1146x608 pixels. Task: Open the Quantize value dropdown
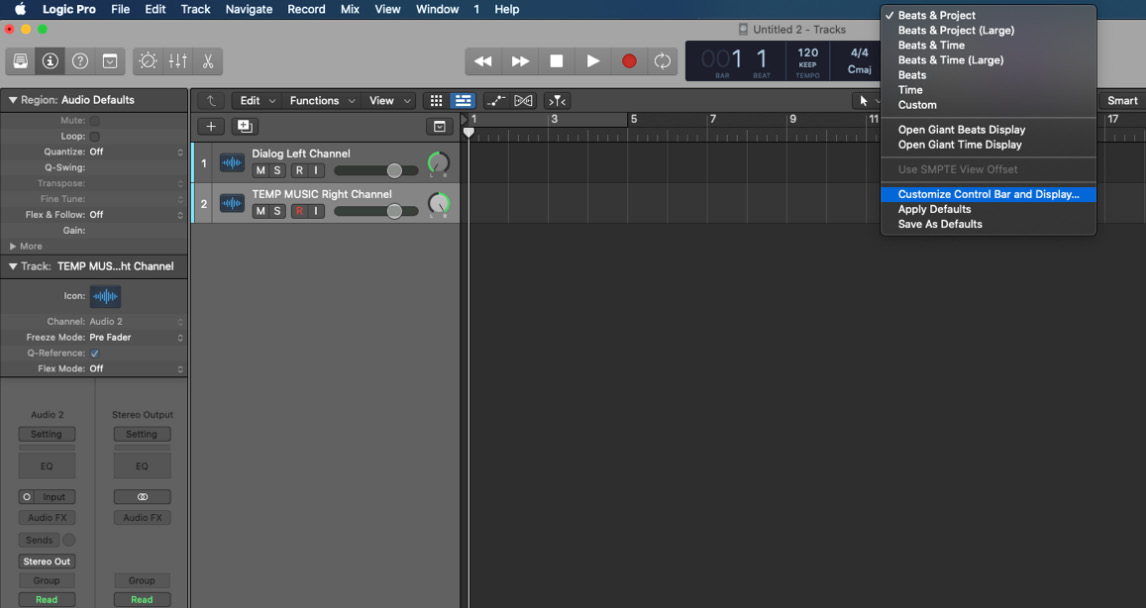click(136, 152)
